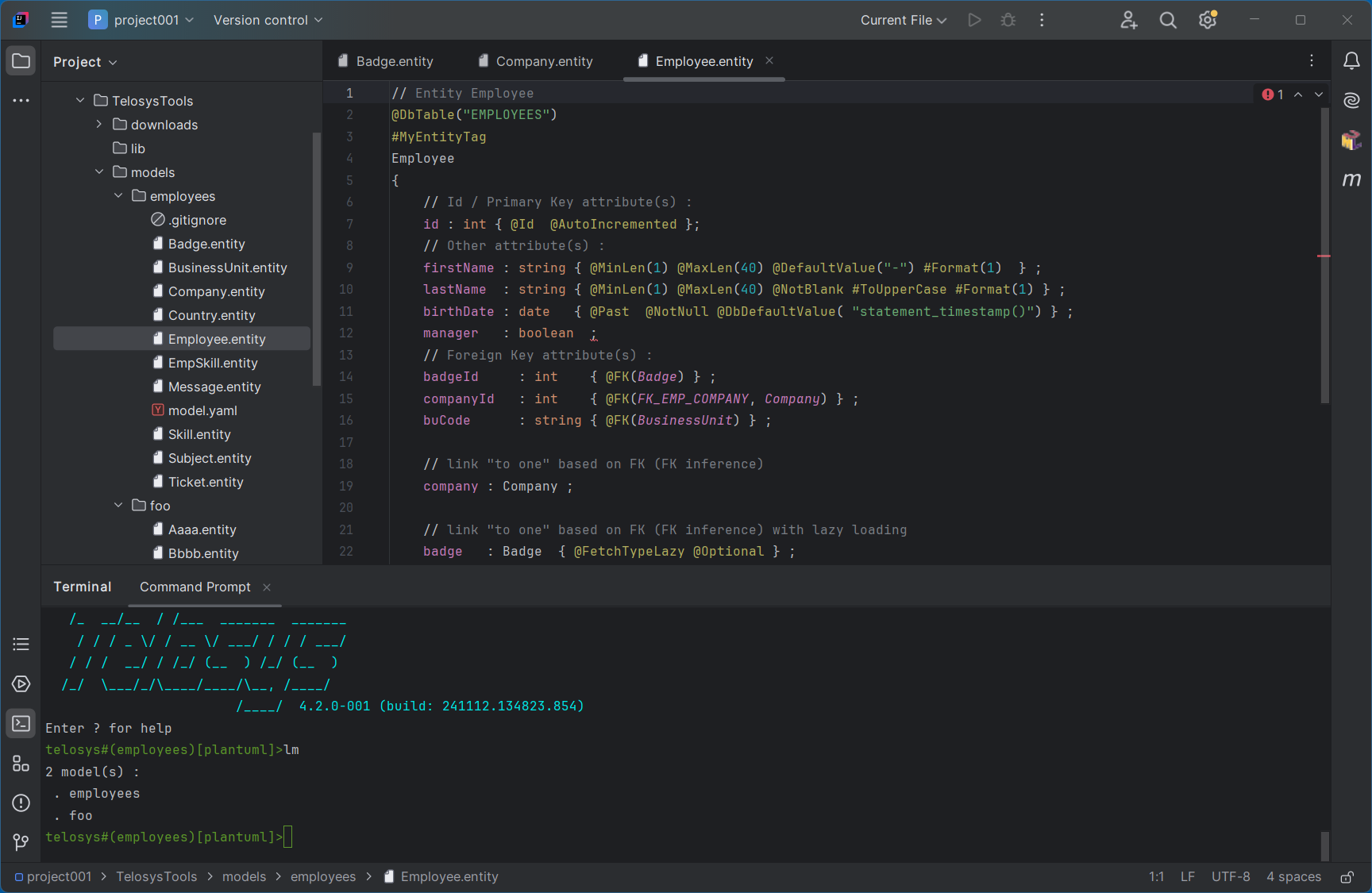Open the Code With Me icon
The height and width of the screenshot is (893, 1372).
[1128, 21]
